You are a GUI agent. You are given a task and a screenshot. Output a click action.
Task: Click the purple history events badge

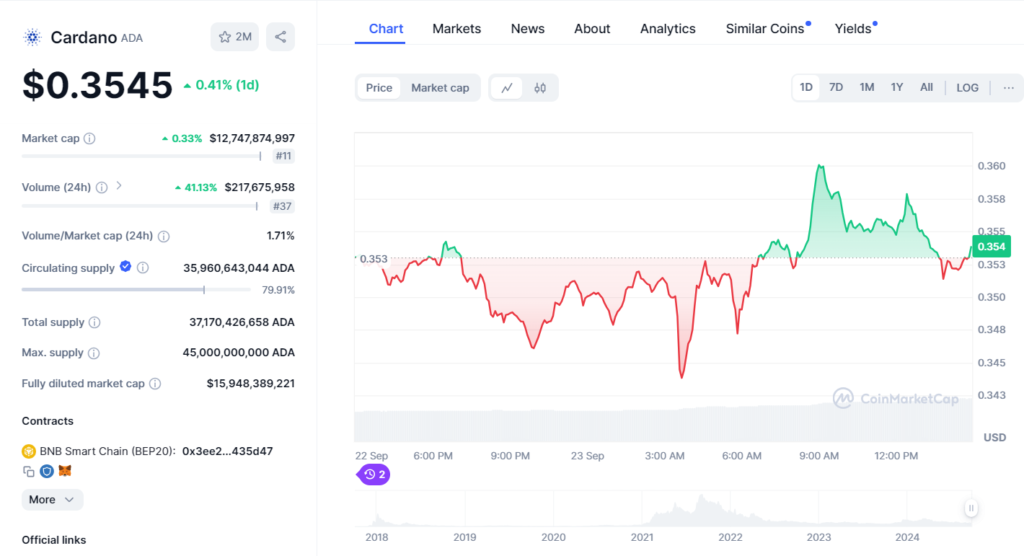(374, 474)
